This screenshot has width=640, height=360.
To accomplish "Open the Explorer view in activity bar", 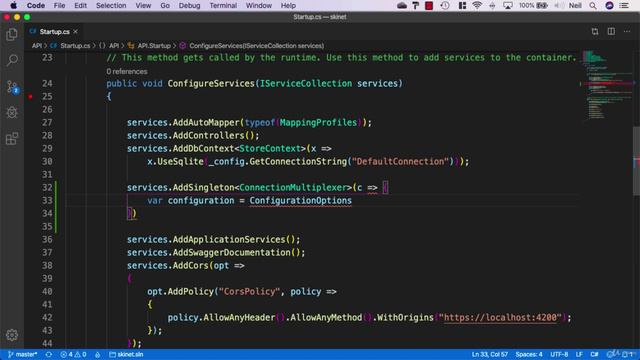I will 12,34.
